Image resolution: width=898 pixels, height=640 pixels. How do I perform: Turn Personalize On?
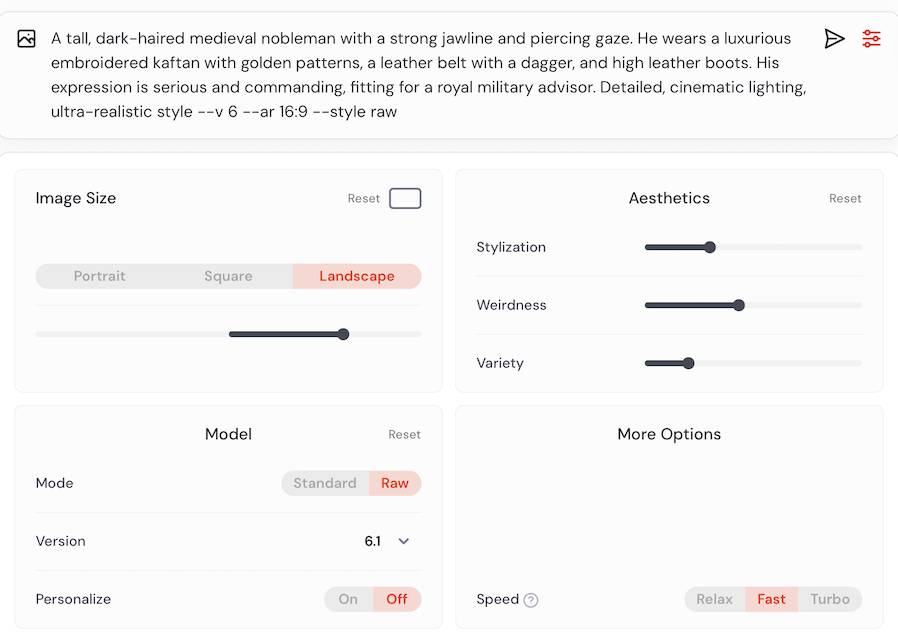pyautogui.click(x=348, y=599)
